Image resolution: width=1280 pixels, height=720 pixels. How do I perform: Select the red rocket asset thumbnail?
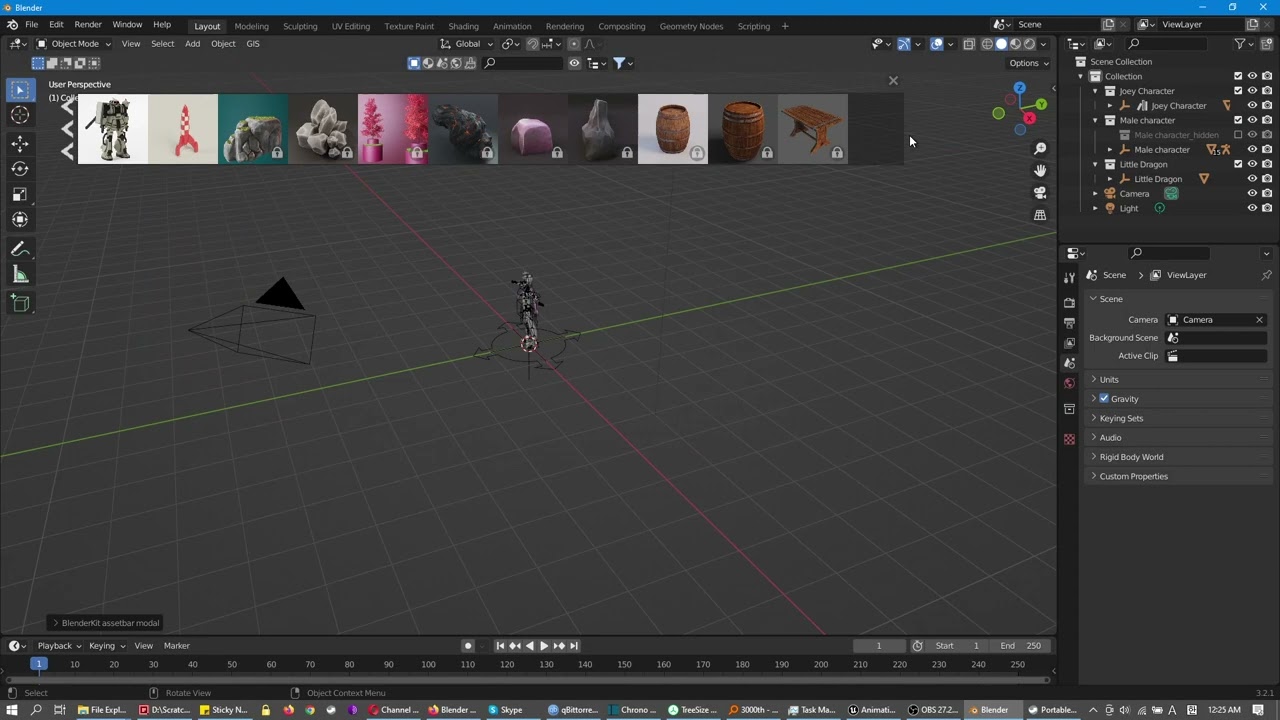[183, 128]
